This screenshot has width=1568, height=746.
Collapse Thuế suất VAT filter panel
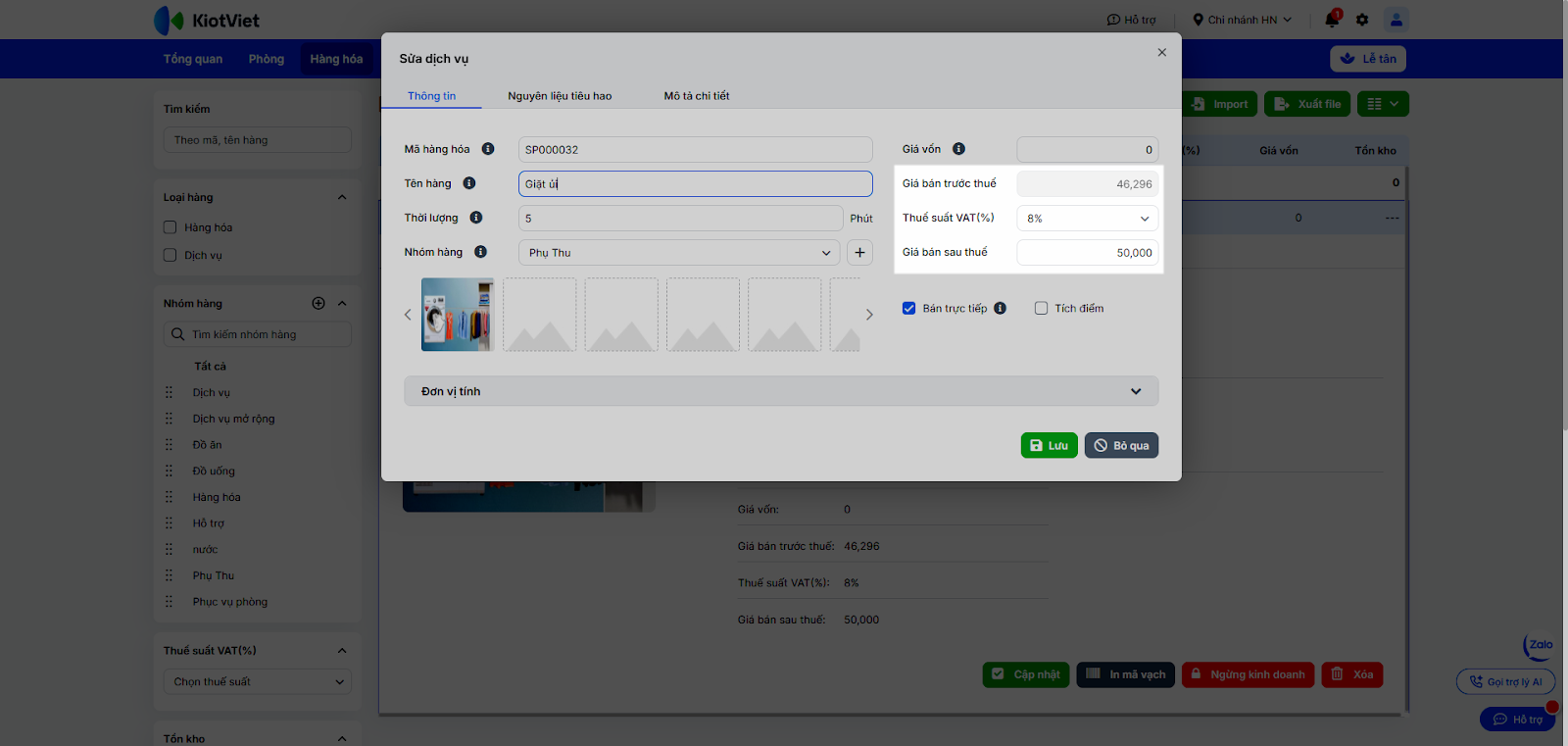click(342, 651)
